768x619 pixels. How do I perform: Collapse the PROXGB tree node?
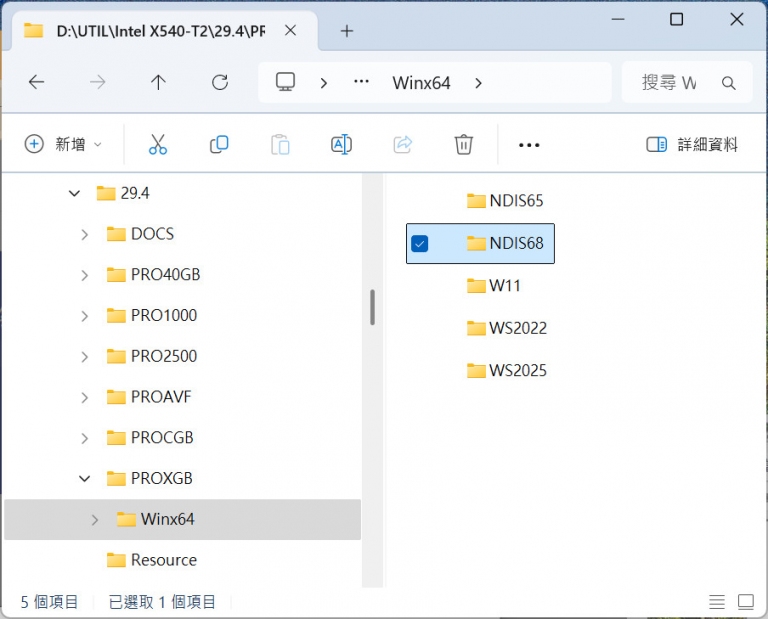click(x=85, y=478)
